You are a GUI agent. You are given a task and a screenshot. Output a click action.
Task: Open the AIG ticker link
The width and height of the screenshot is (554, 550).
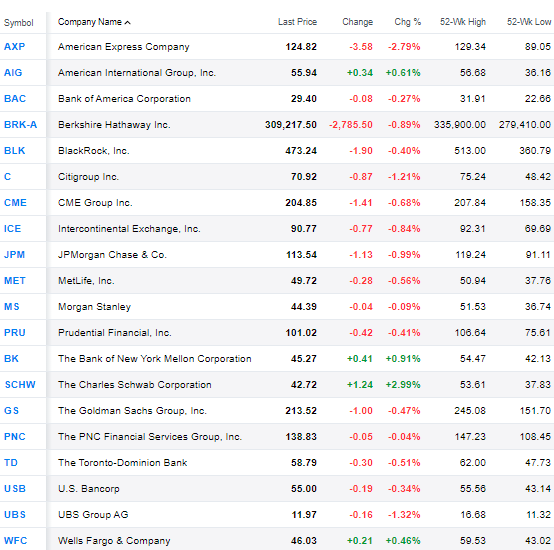tap(13, 73)
